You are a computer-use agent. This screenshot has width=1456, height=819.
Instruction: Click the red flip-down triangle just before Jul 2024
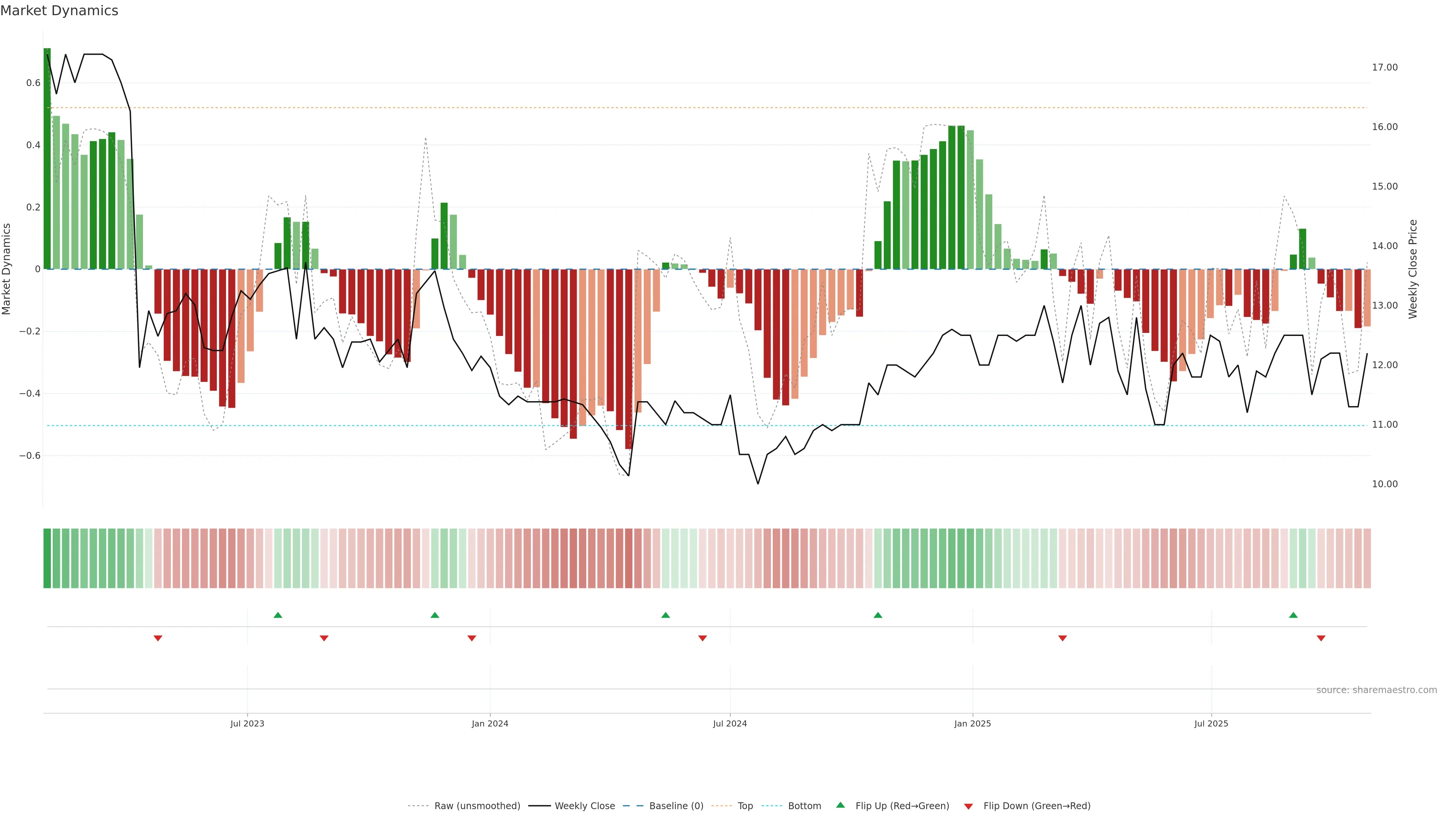[x=703, y=638]
